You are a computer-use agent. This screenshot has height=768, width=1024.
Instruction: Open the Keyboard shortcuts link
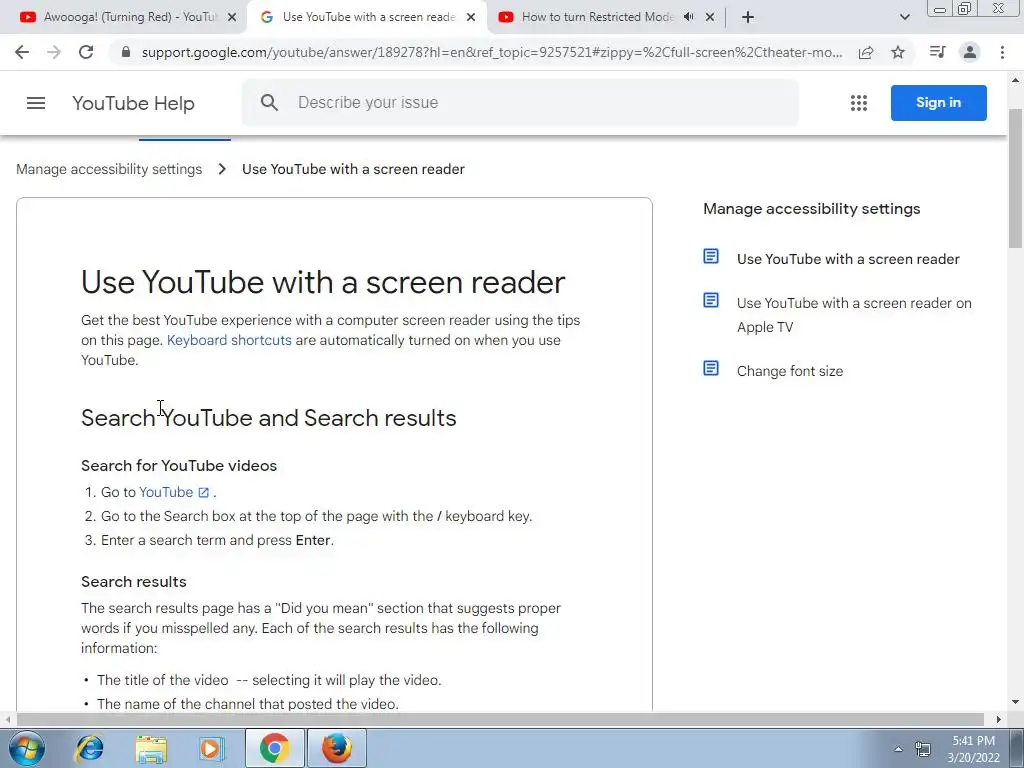pos(229,340)
